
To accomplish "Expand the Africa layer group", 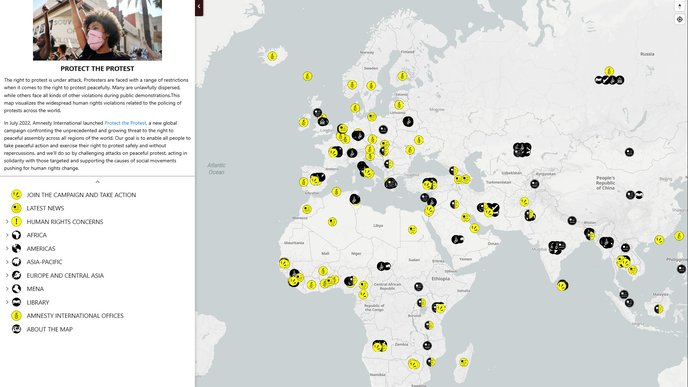I will click(x=7, y=235).
